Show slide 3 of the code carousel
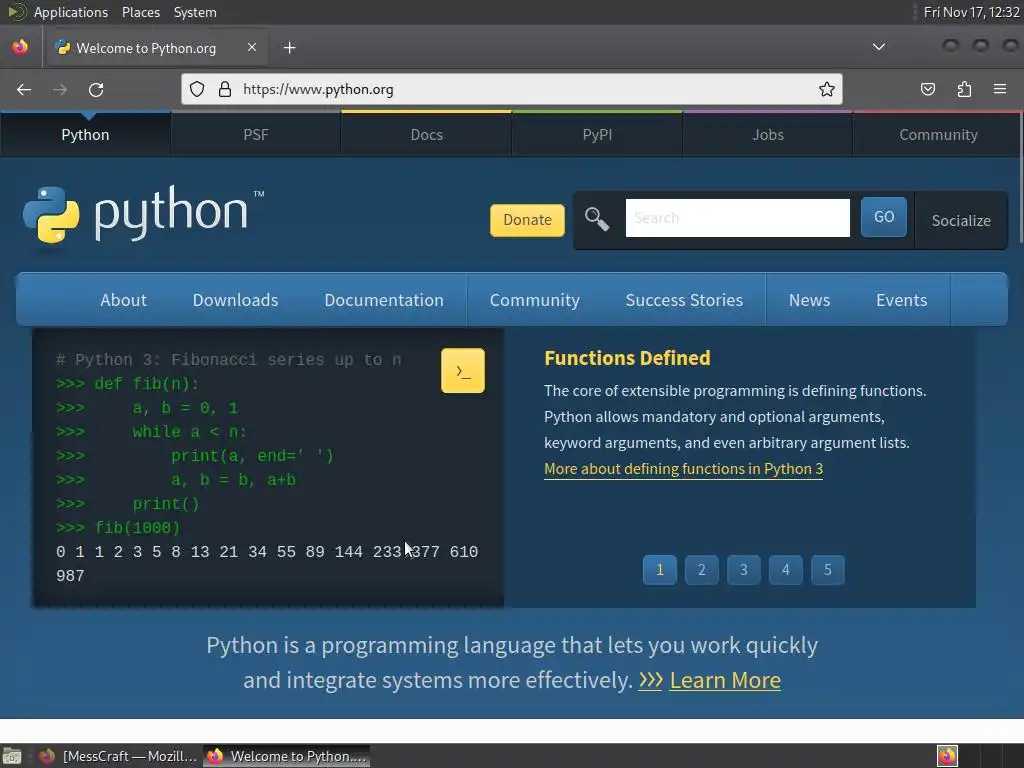Image resolution: width=1024 pixels, height=768 pixels. (x=743, y=569)
